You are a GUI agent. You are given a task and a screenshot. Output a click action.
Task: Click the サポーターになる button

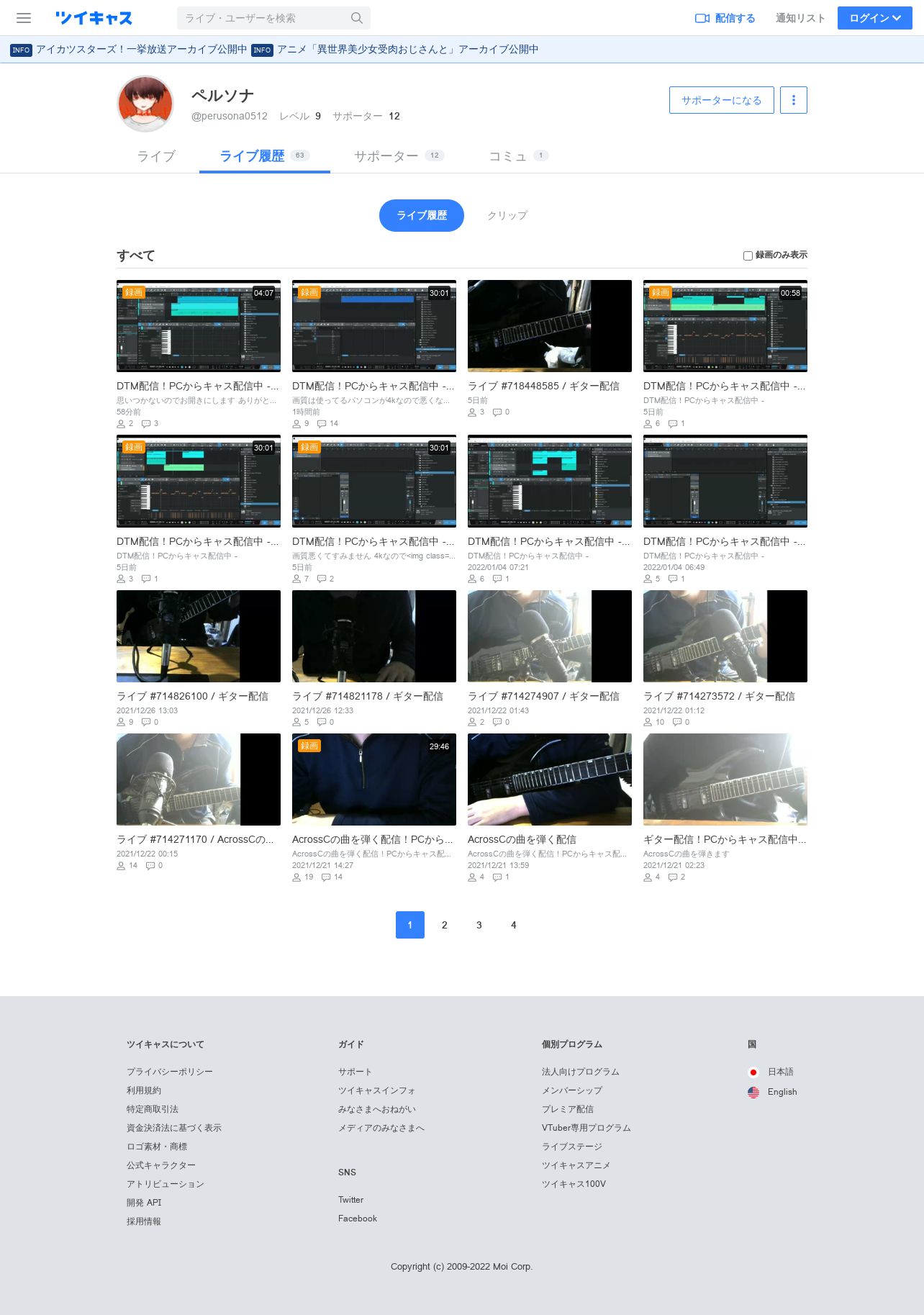point(722,100)
